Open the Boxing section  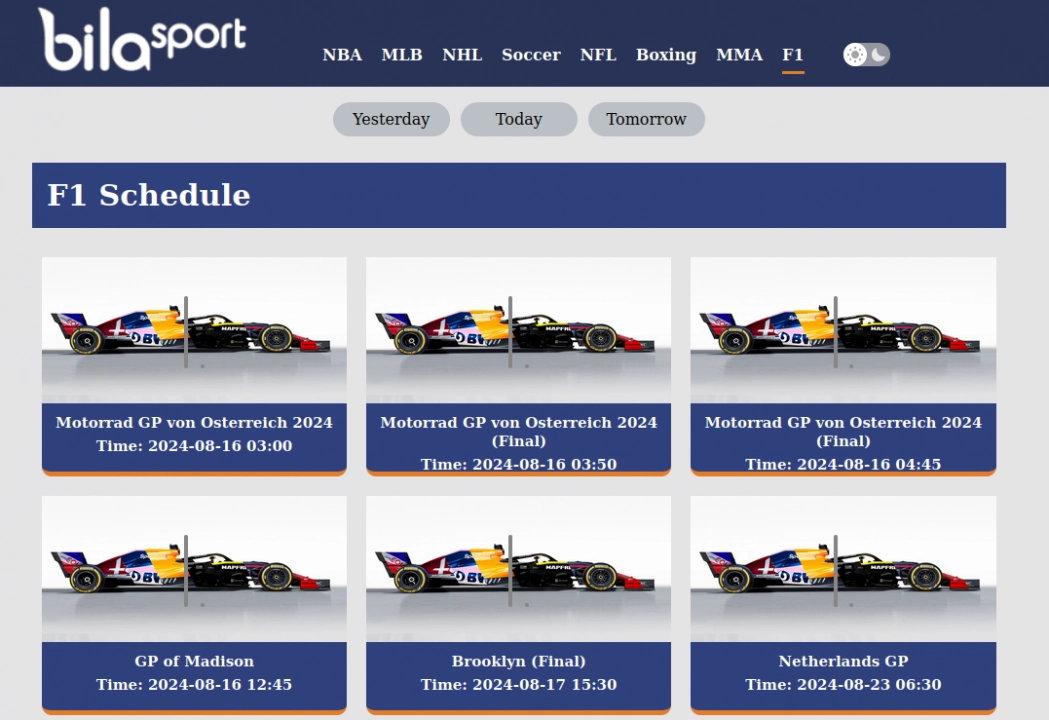point(666,55)
